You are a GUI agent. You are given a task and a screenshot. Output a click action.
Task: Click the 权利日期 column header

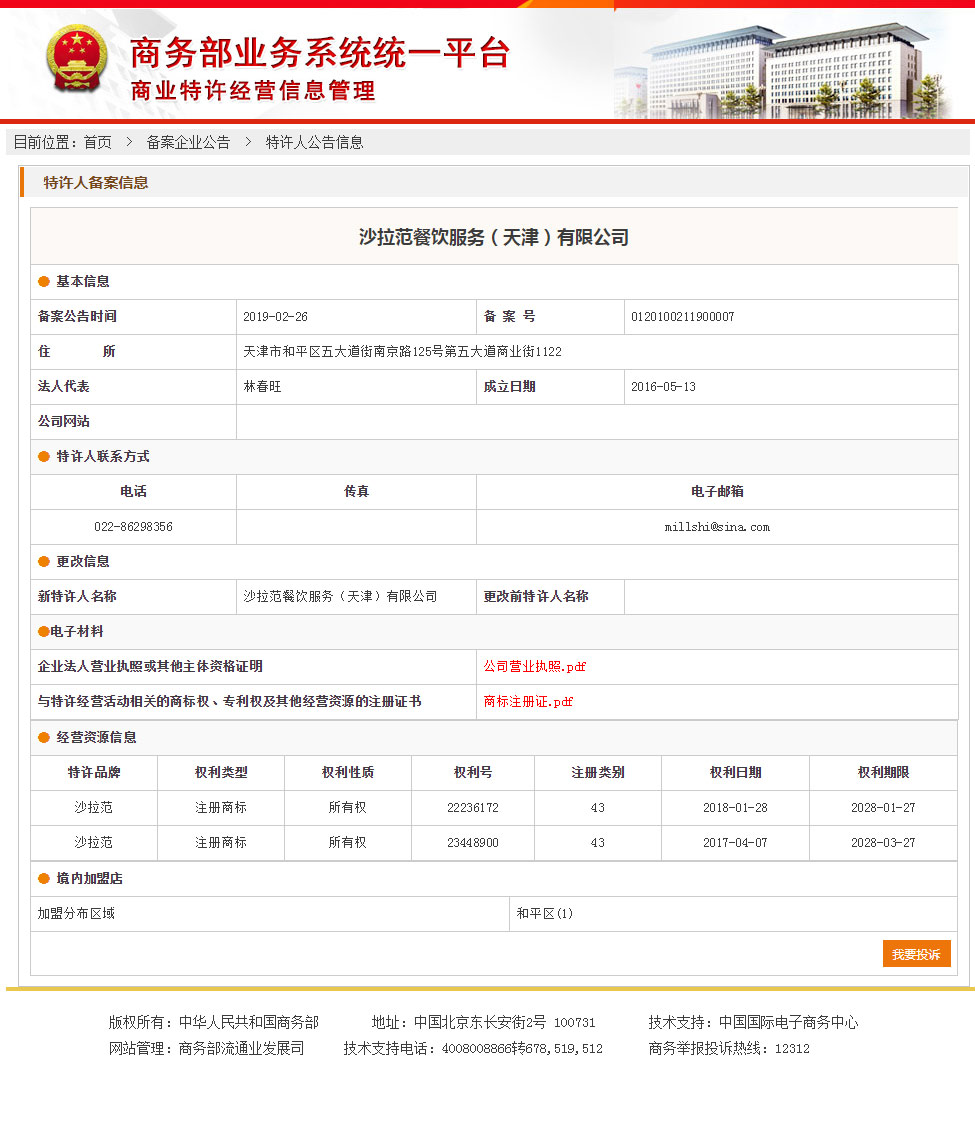click(736, 773)
